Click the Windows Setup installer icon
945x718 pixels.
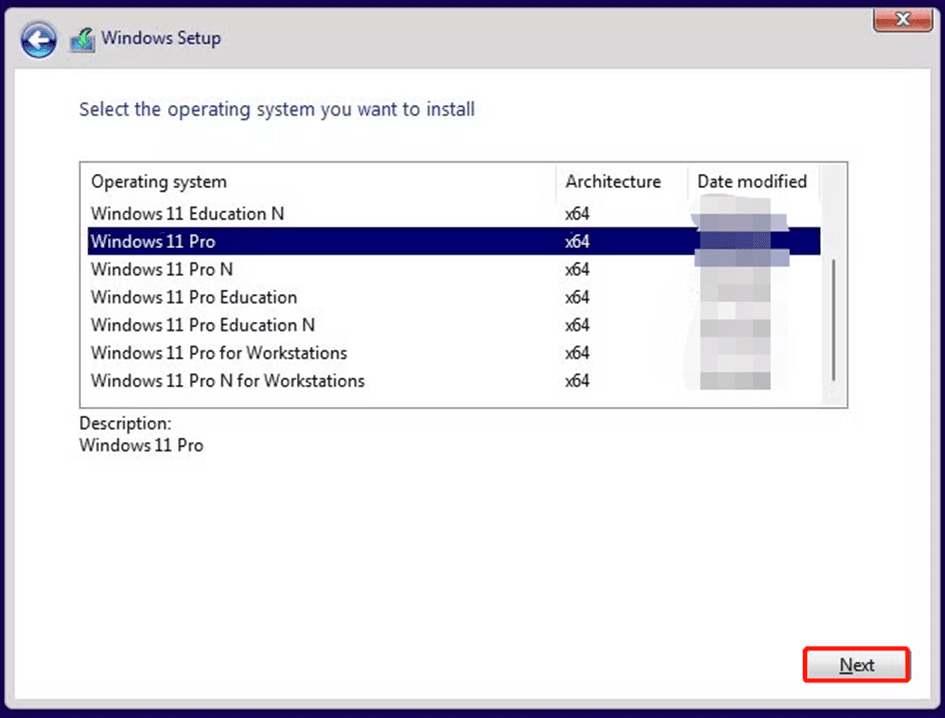pyautogui.click(x=82, y=40)
